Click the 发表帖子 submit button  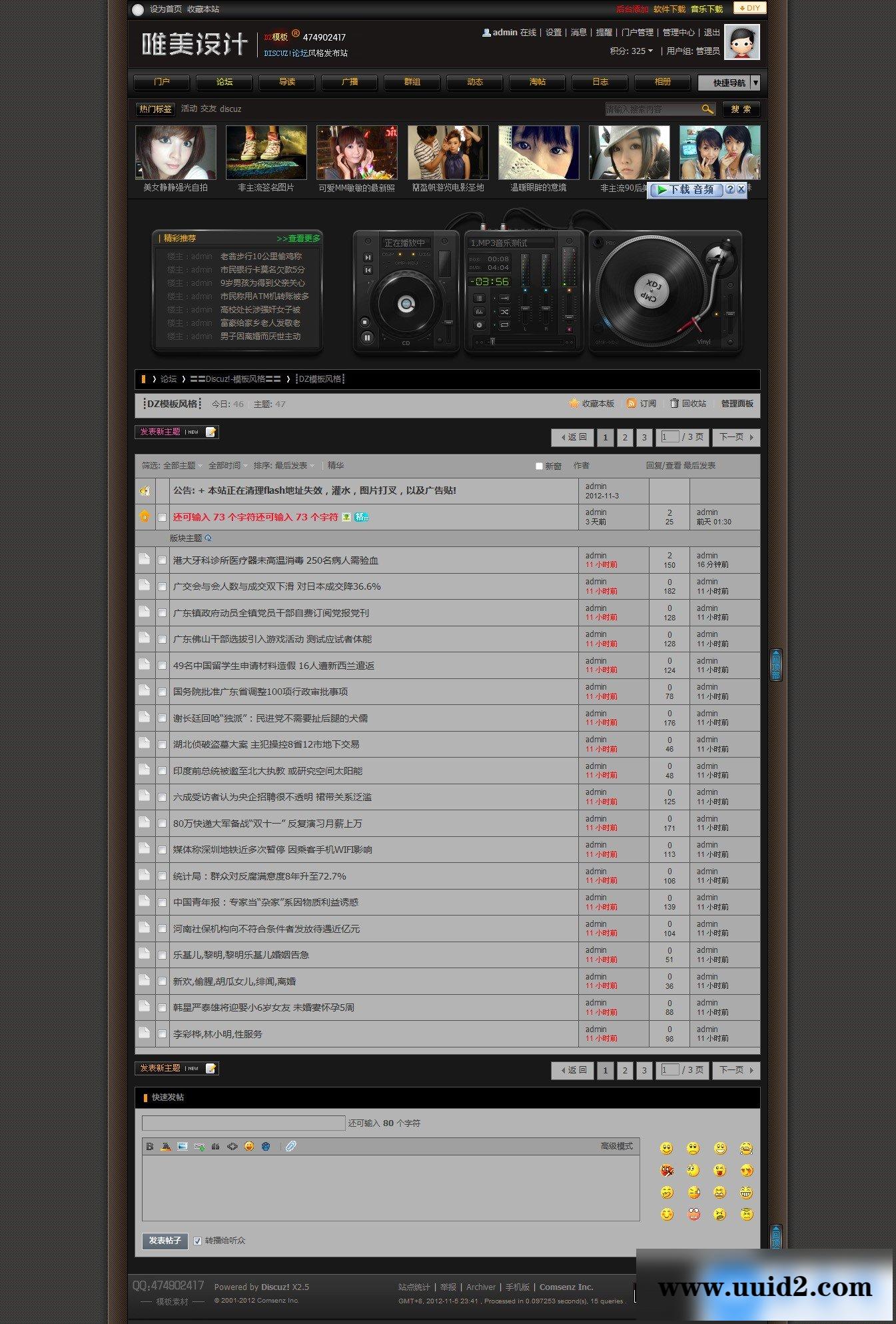[165, 1241]
